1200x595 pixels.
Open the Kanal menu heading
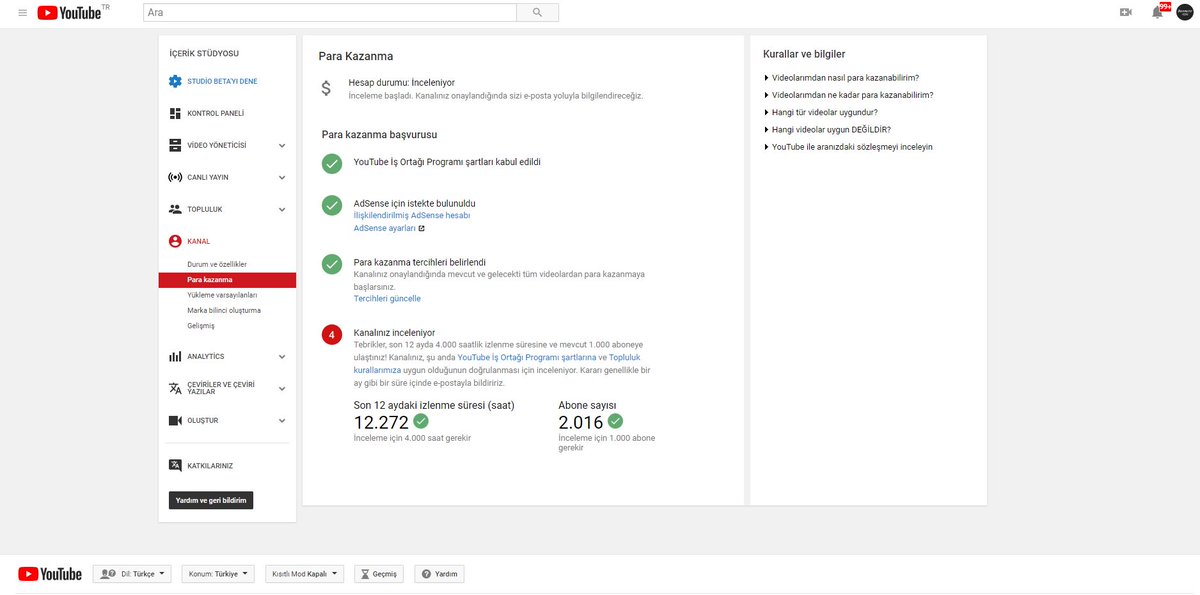tap(198, 241)
